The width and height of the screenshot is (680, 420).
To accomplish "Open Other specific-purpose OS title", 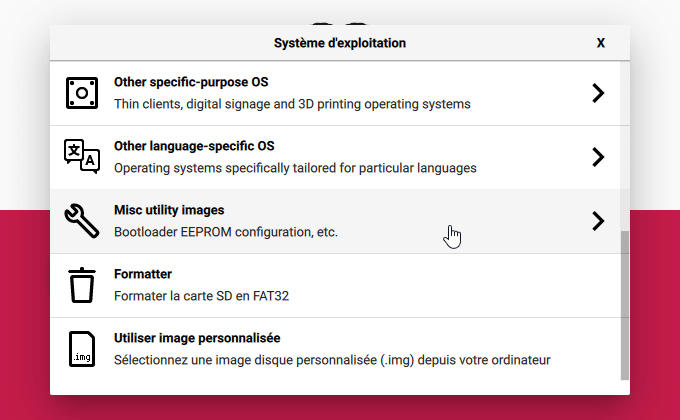I will click(x=191, y=82).
